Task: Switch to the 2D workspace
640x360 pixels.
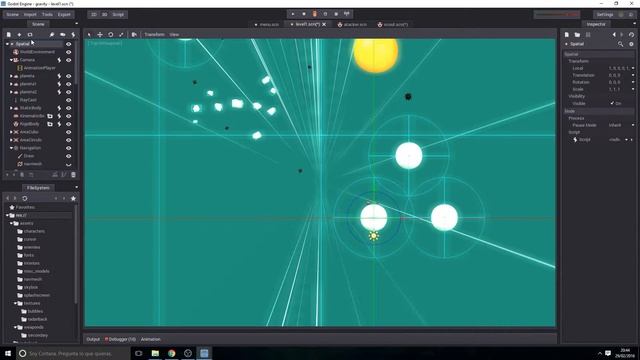Action: click(94, 14)
